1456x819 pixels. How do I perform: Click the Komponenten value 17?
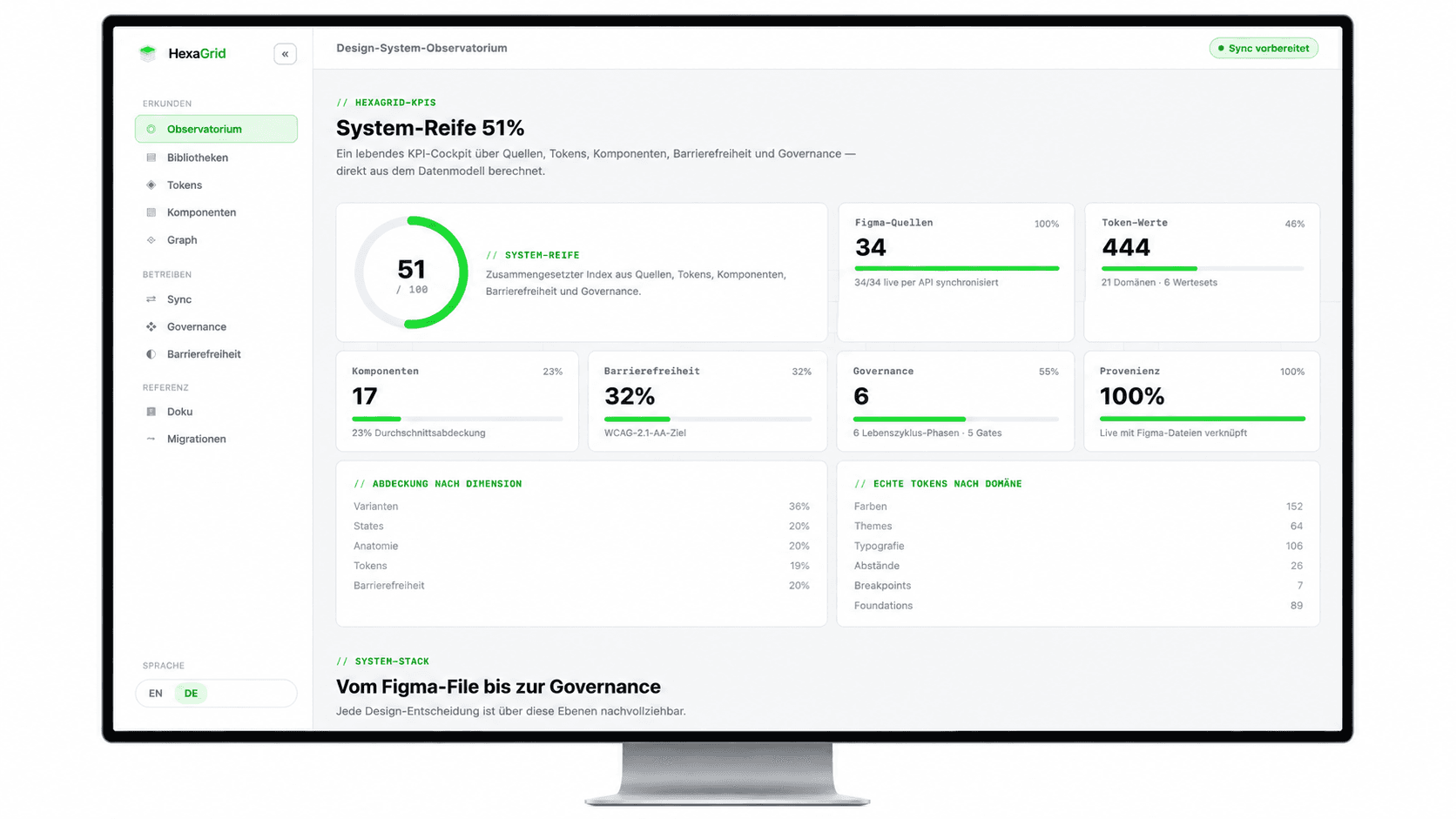pyautogui.click(x=365, y=396)
